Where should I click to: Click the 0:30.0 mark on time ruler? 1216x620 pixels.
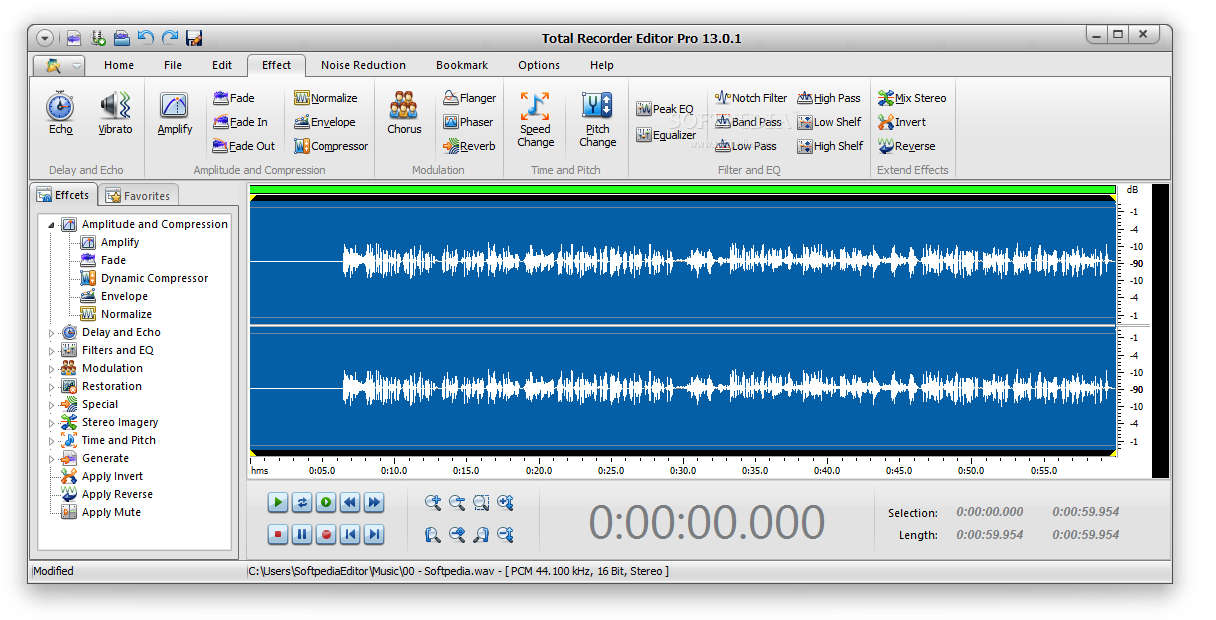(683, 469)
